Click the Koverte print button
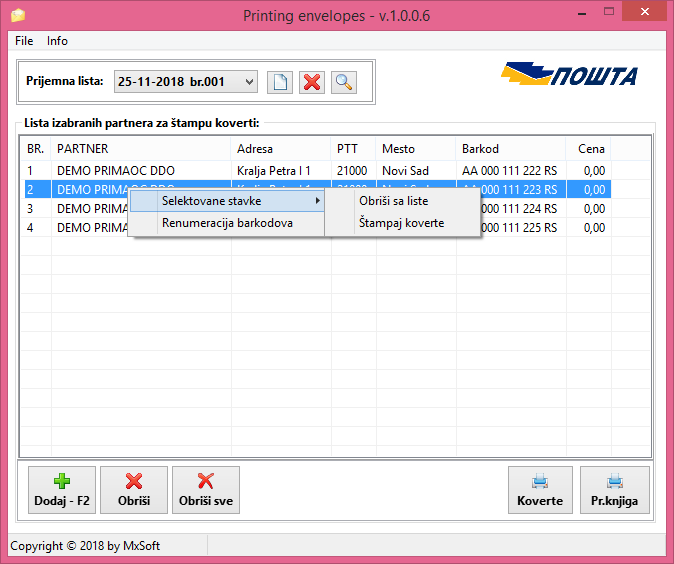The height and width of the screenshot is (564, 674). click(x=540, y=490)
